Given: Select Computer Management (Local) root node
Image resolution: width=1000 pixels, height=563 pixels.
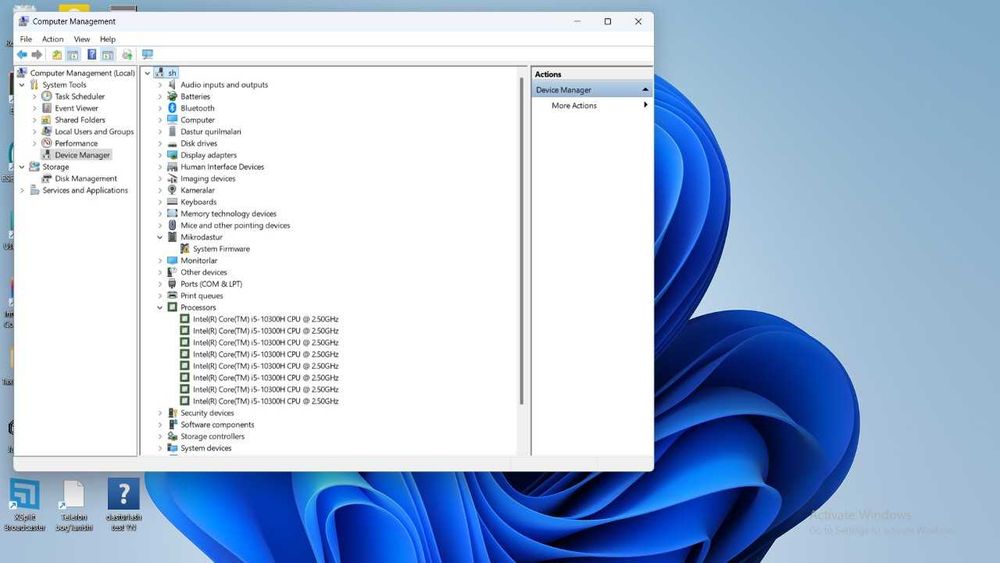Looking at the screenshot, I should point(82,73).
